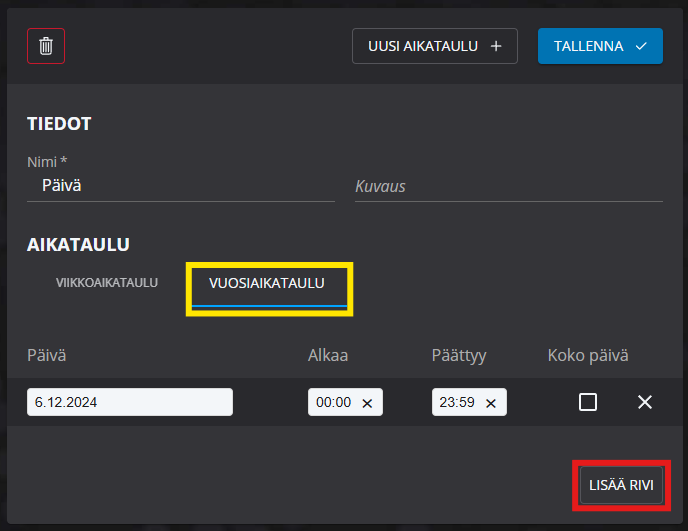688x531 pixels.
Task: Remove the 6.12.2024 row with X
Action: tap(645, 402)
